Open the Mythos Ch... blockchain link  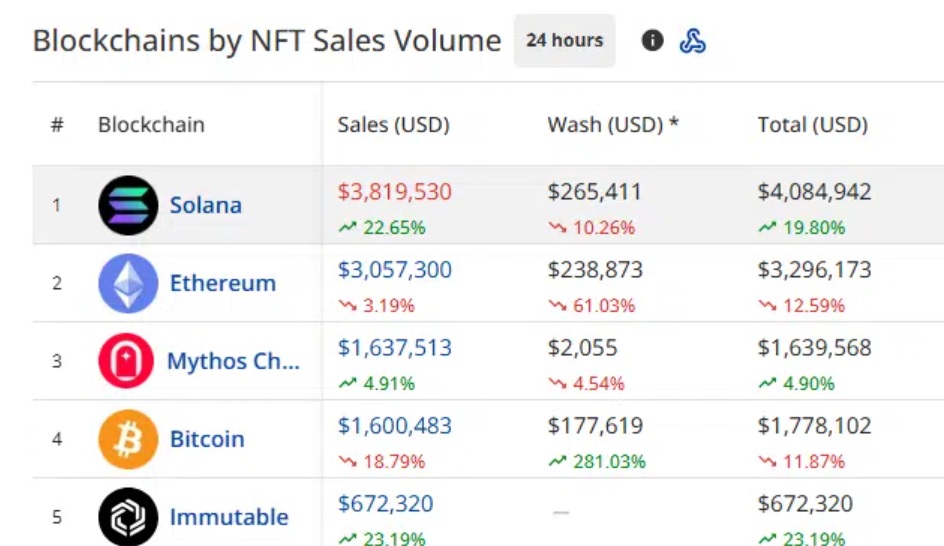[233, 361]
